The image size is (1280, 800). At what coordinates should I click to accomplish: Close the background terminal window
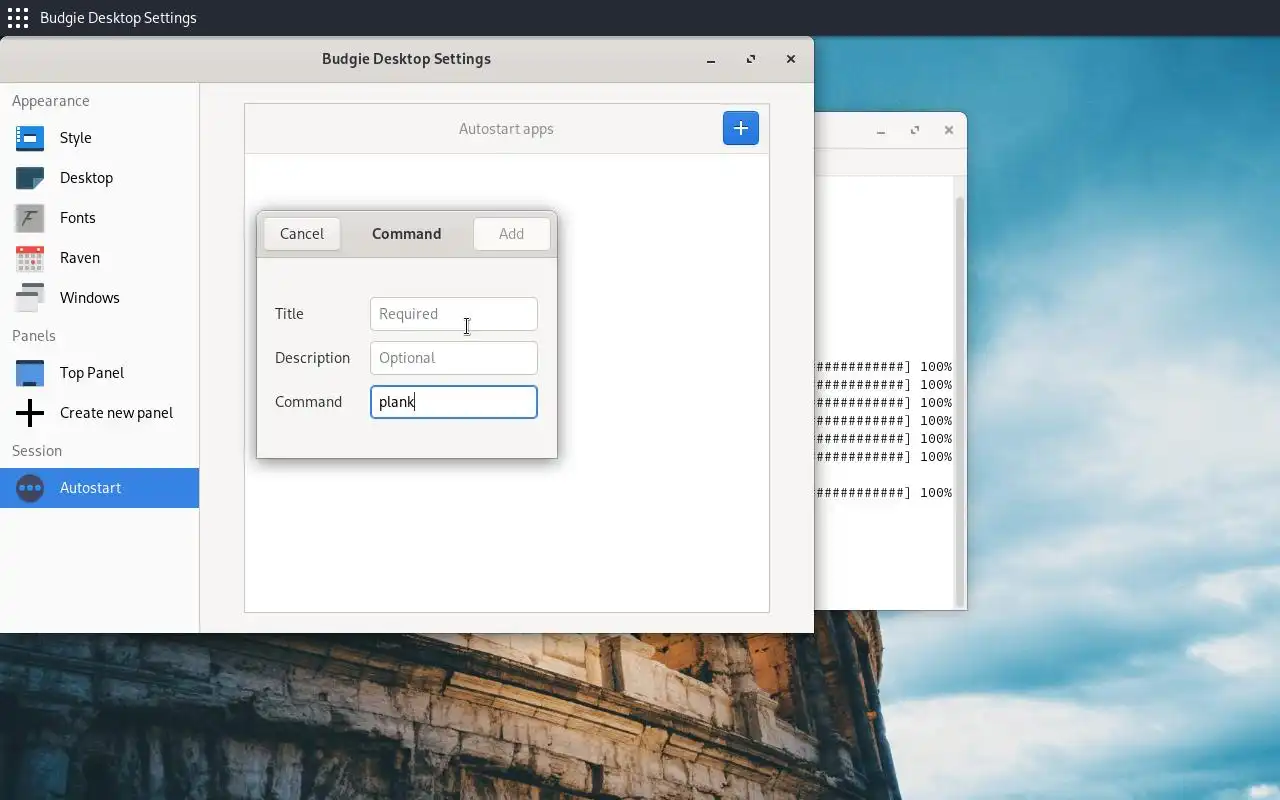click(949, 131)
